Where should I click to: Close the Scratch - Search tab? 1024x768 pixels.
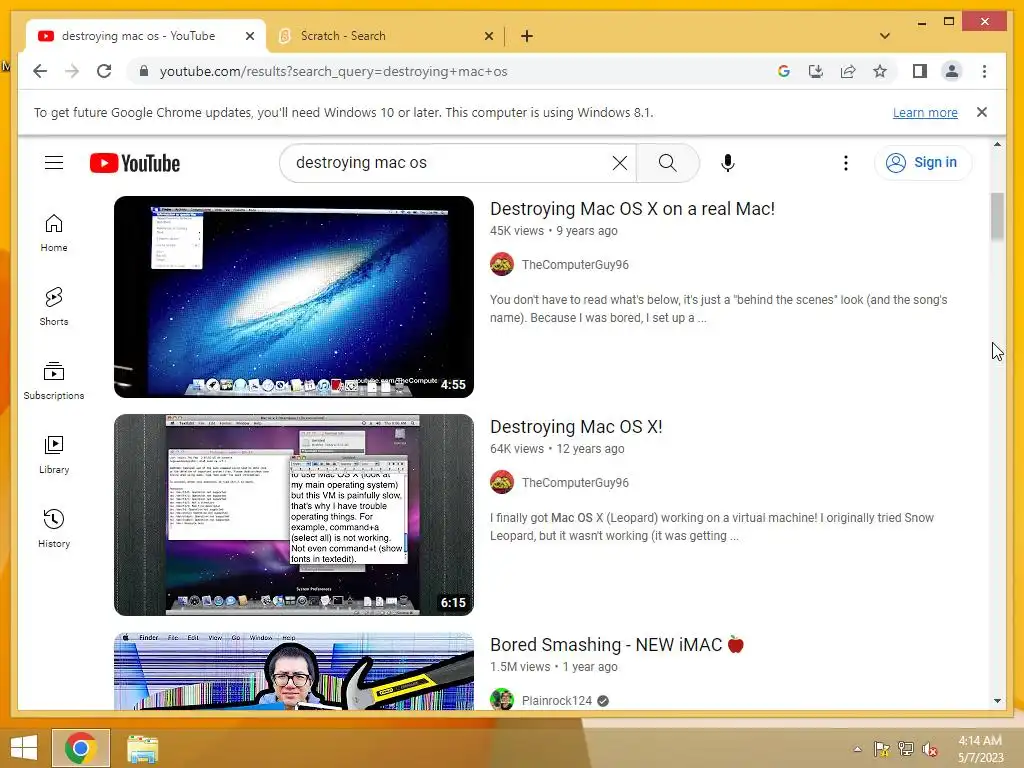488,36
